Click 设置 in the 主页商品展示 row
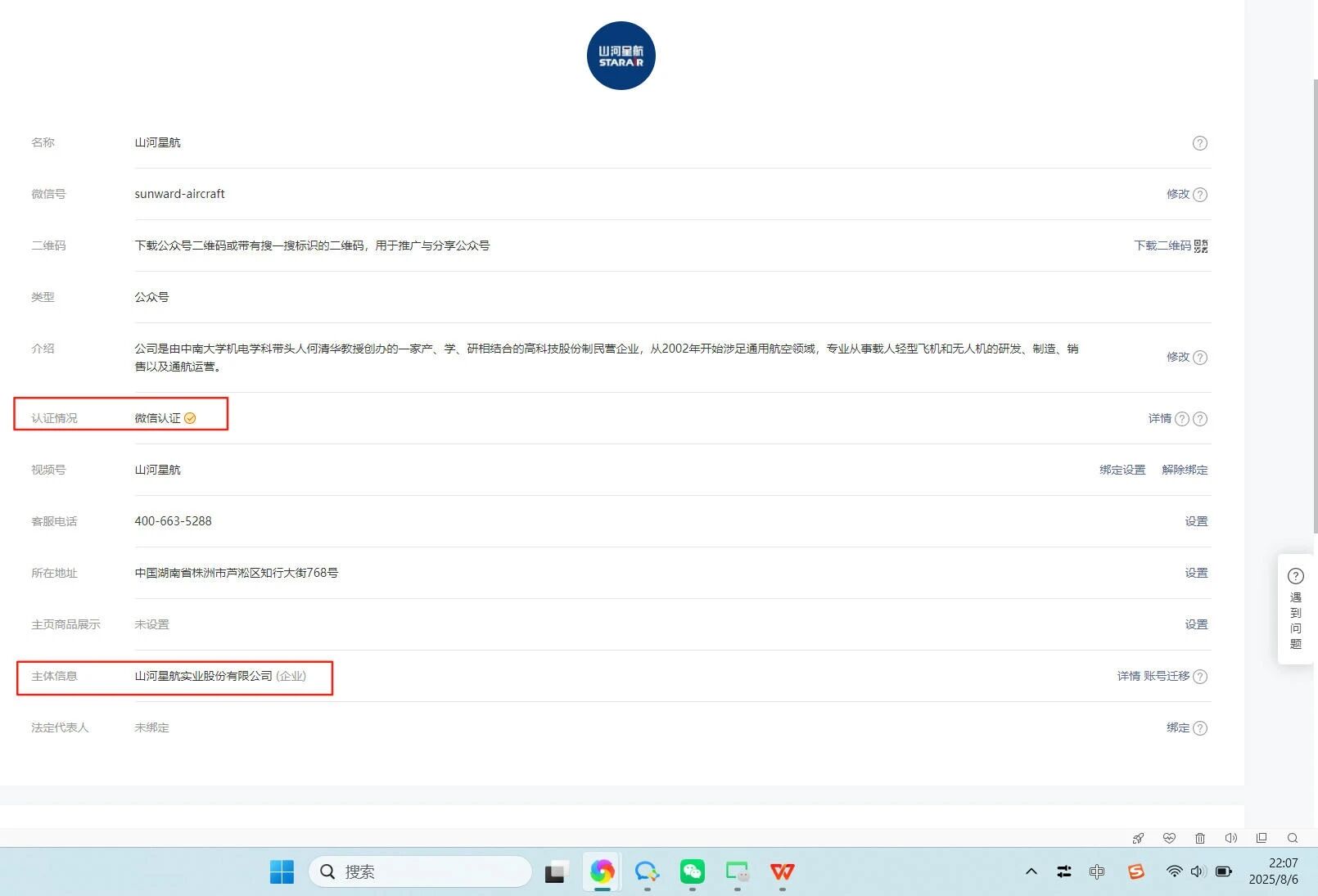The height and width of the screenshot is (896, 1318). [x=1196, y=625]
